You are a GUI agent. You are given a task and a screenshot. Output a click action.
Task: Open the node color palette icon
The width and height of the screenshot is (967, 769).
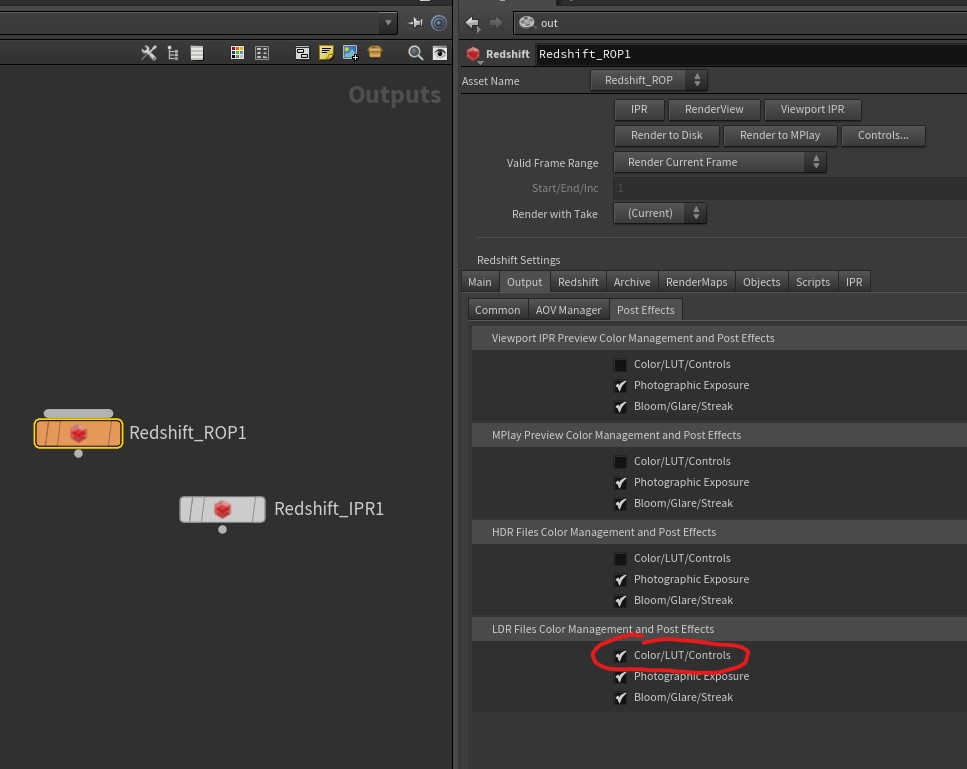(x=237, y=53)
